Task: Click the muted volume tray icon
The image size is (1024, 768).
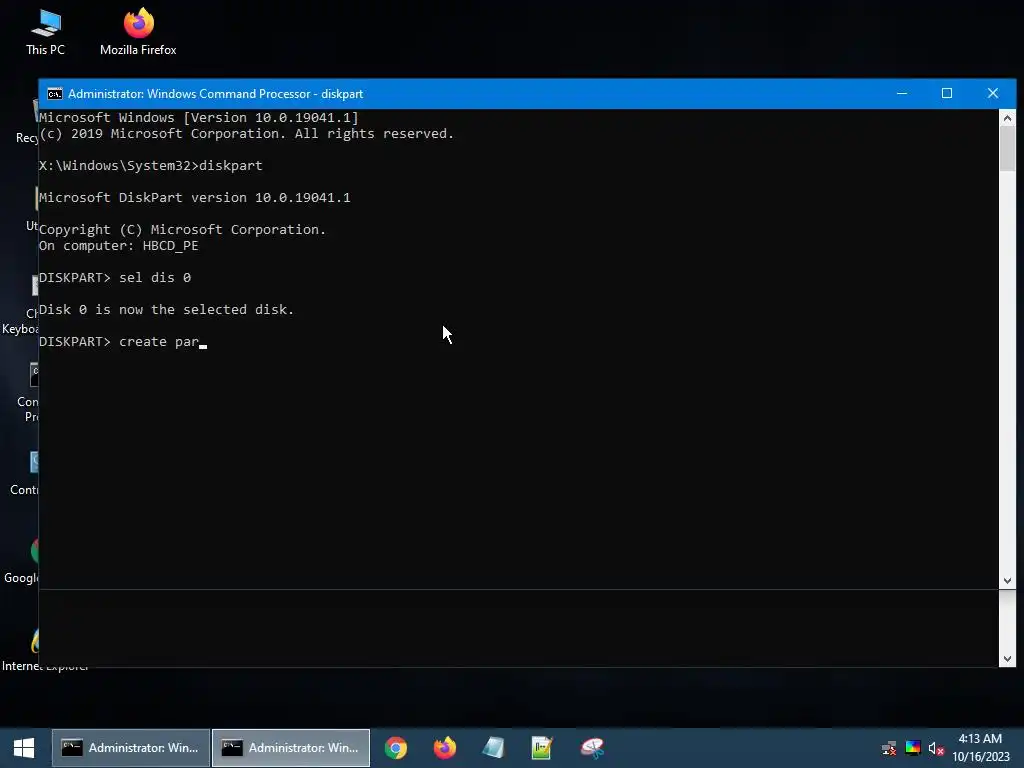Action: click(936, 748)
